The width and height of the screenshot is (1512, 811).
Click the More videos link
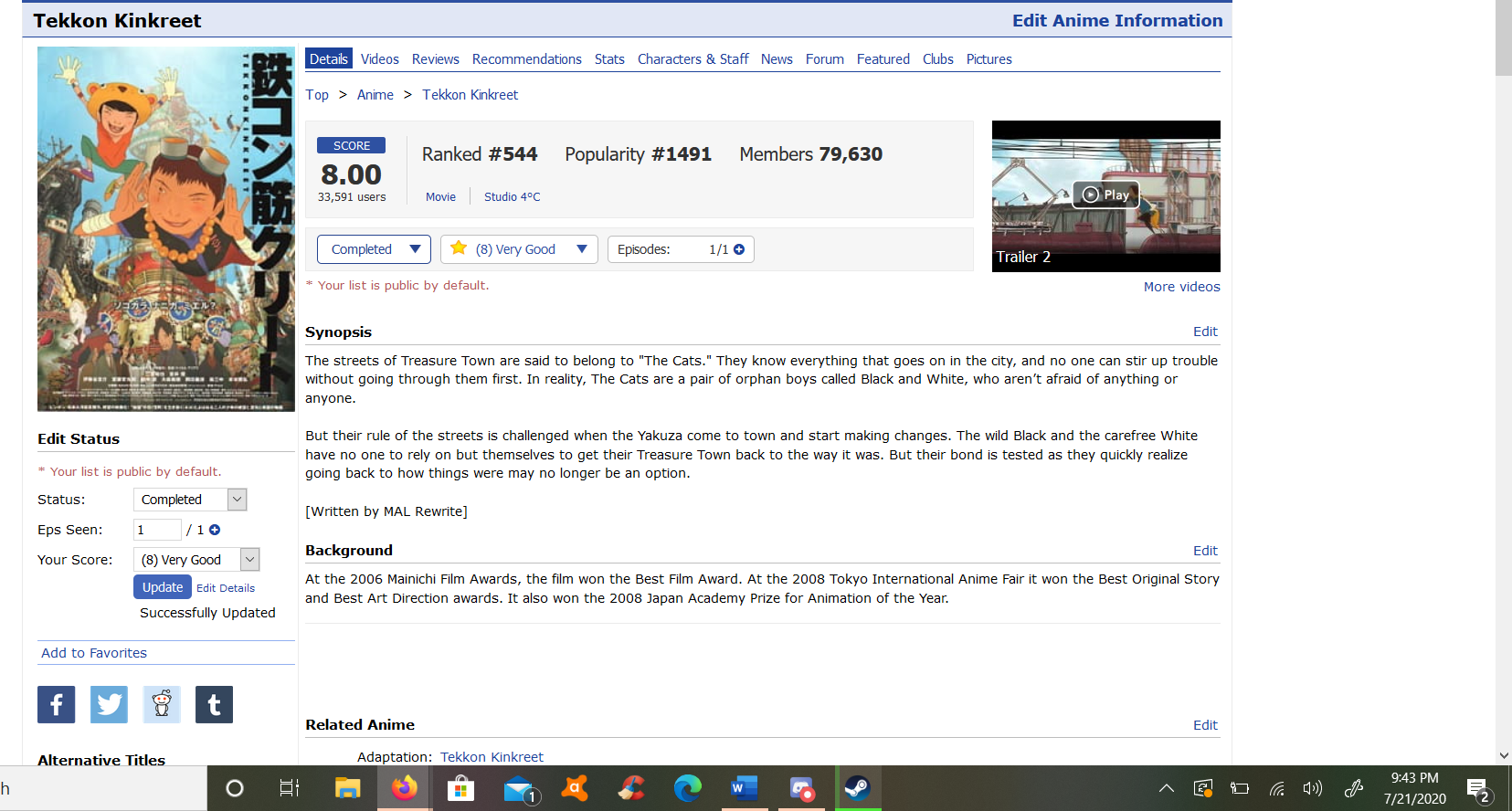(x=1182, y=287)
